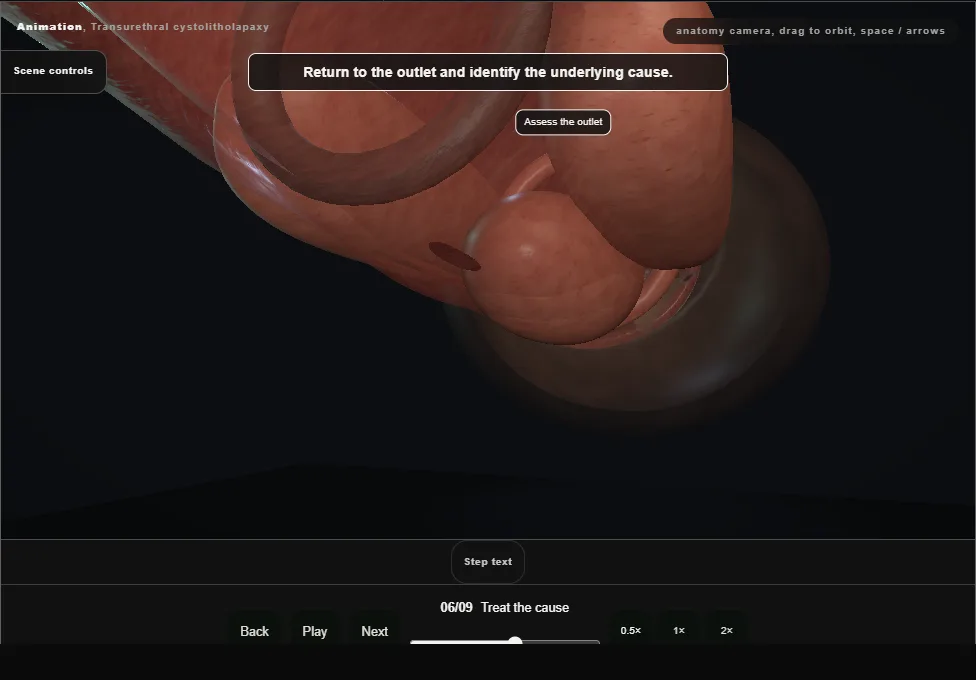The image size is (976, 680).
Task: Click the Treat the cause step title
Action: tap(525, 607)
